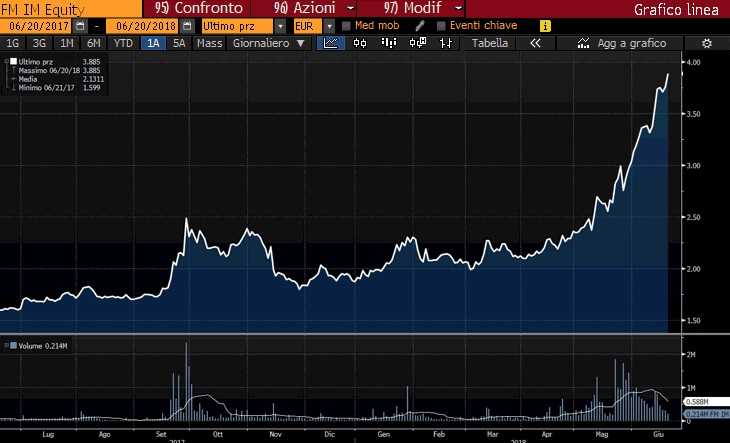The image size is (730, 443).
Task: Click the 2M volume axis label
Action: tap(691, 355)
